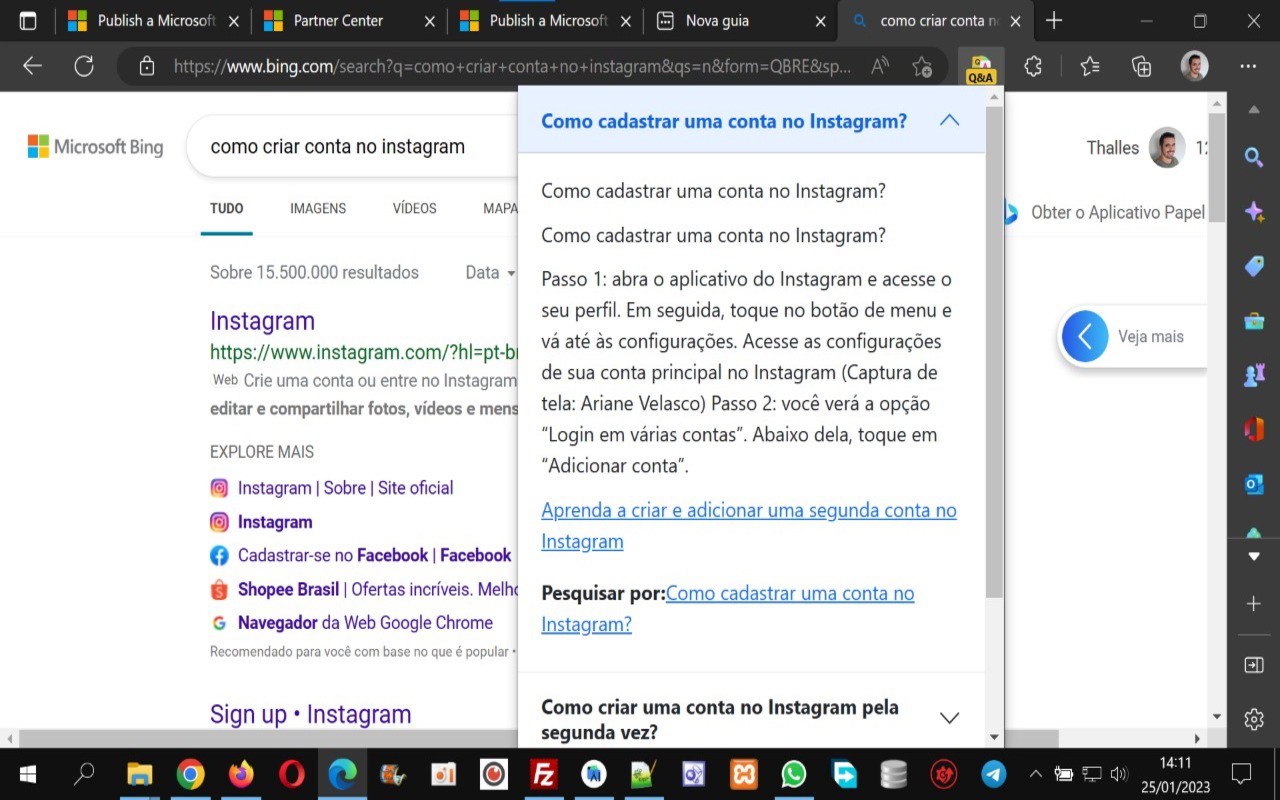Screen dimensions: 1280x800
Task: Click the hide sidebar icon
Action: coord(1254,665)
